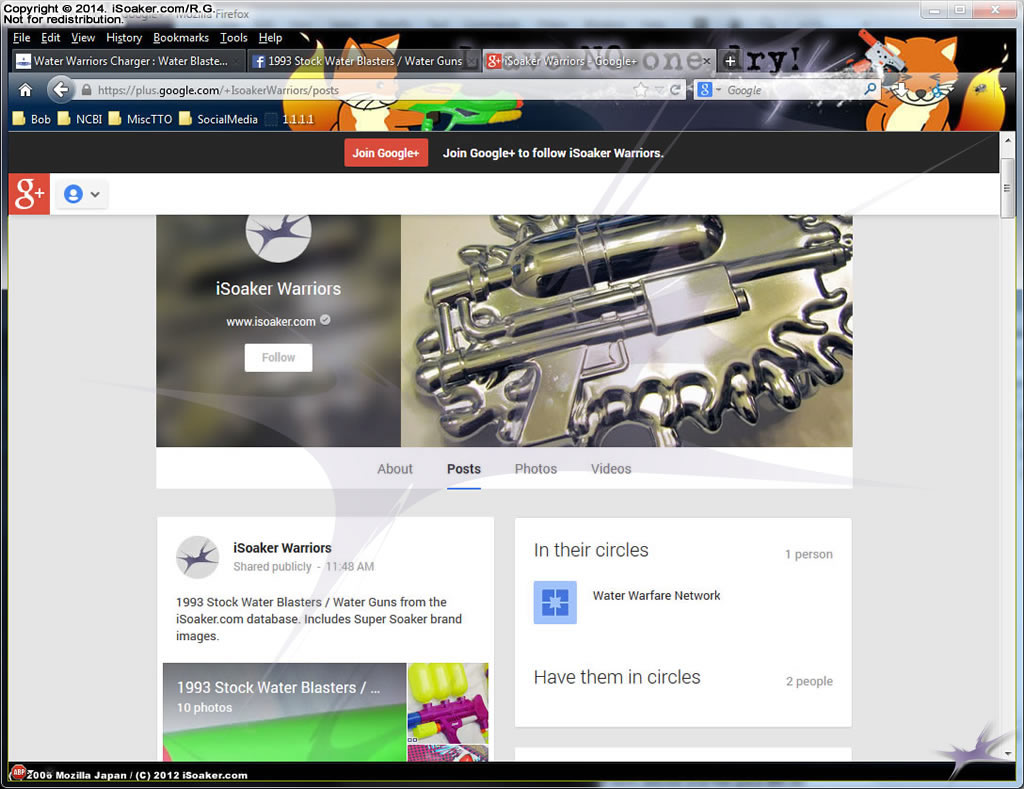Open the Google+ logo home icon

point(29,194)
